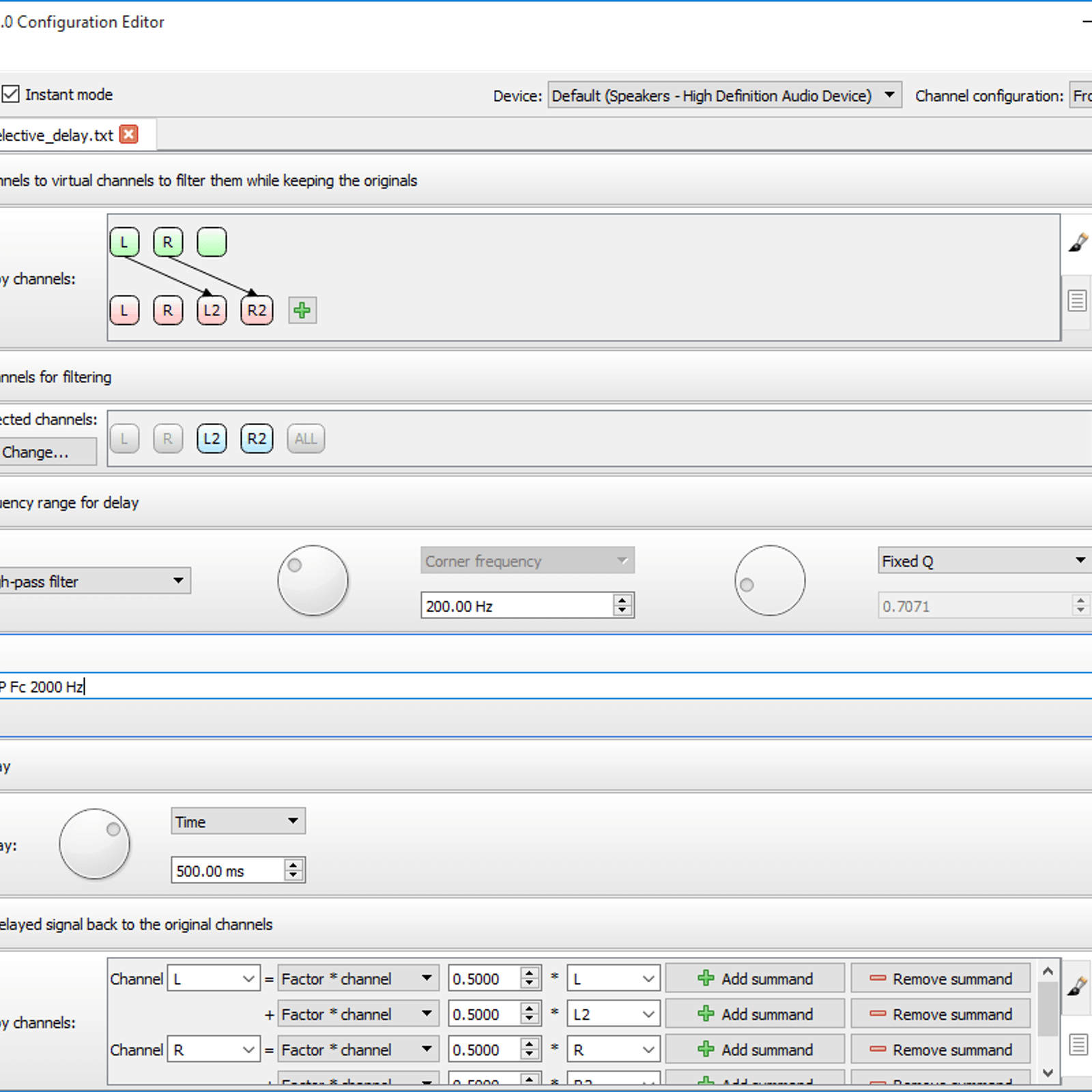Select the red R2 target channel node
This screenshot has height=1092, width=1092.
click(x=257, y=311)
